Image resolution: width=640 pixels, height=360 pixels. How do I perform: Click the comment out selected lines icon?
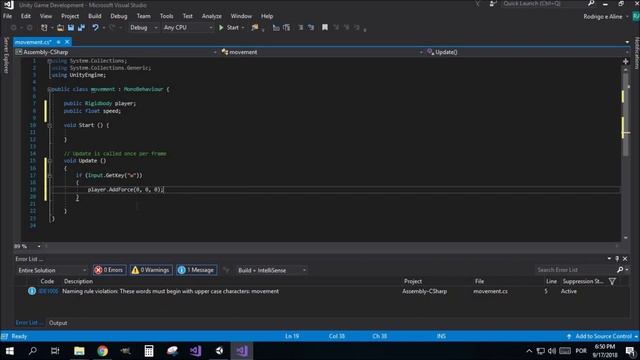(x=276, y=28)
